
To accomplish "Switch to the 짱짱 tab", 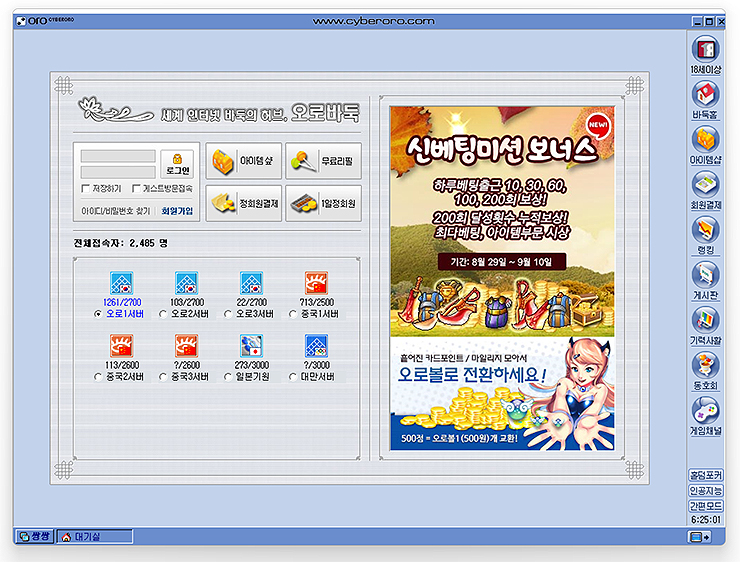I will [x=35, y=537].
